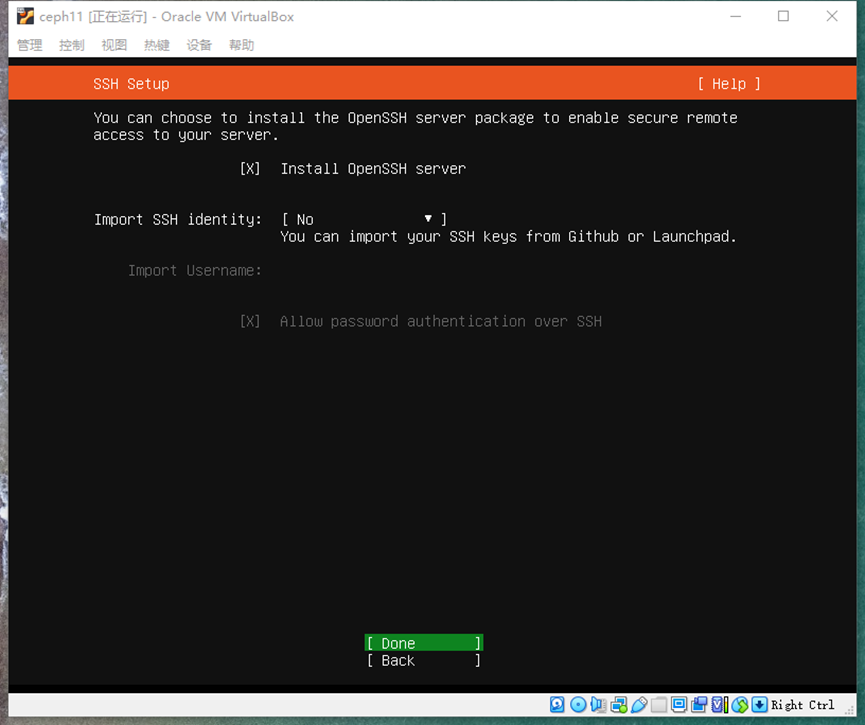Viewport: 865px width, 725px height.
Task: Click the VirtualBox window title icon
Action: click(x=25, y=17)
